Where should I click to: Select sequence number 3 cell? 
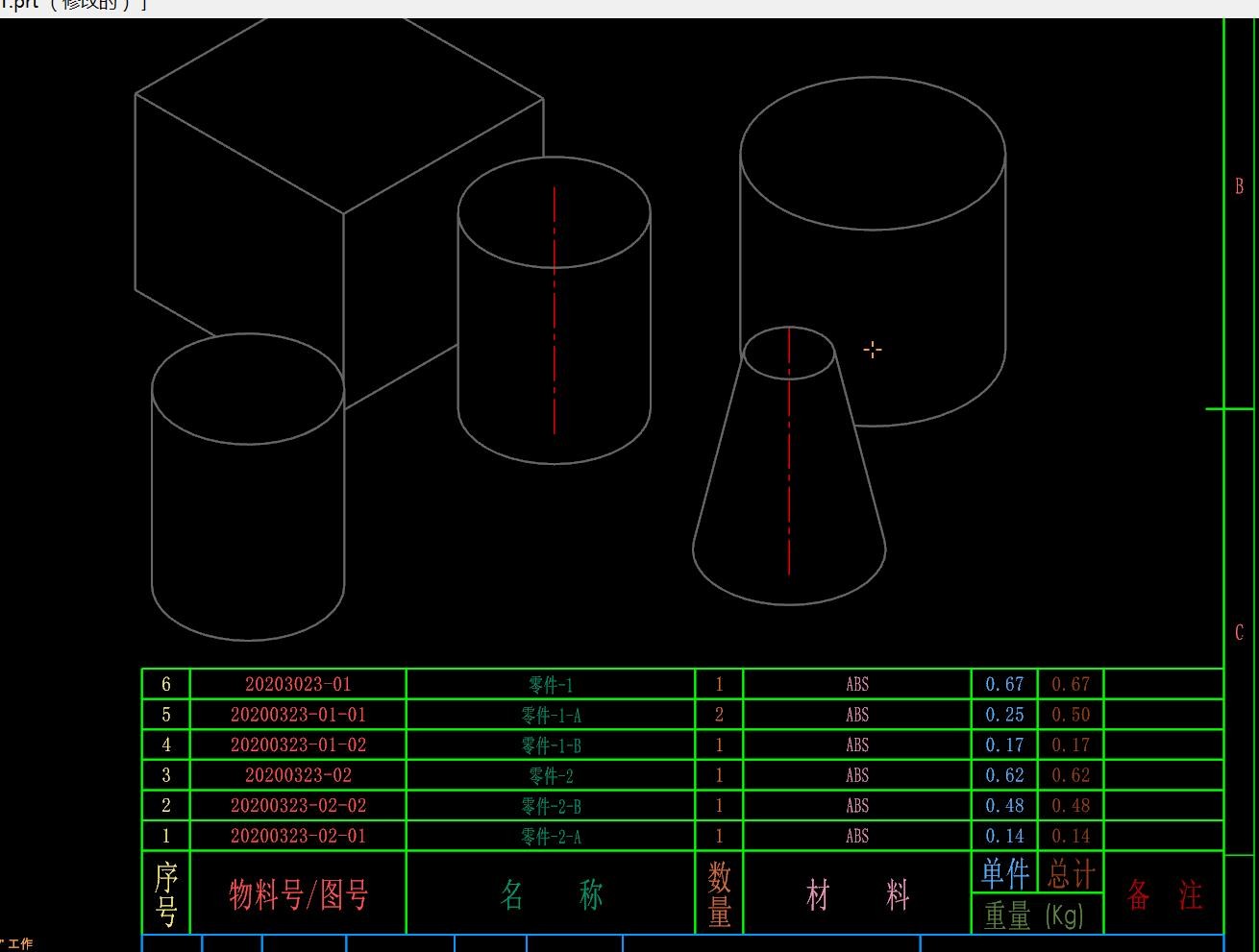166,775
